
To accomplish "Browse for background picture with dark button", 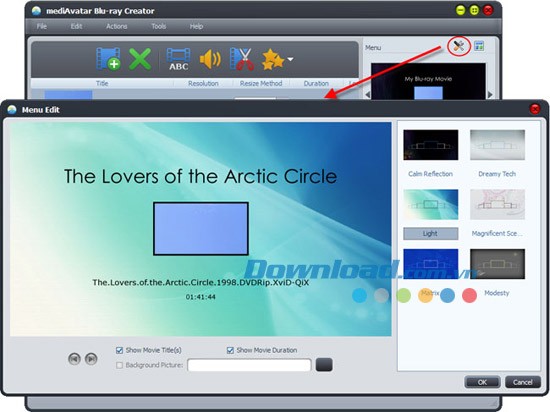I will pyautogui.click(x=324, y=365).
